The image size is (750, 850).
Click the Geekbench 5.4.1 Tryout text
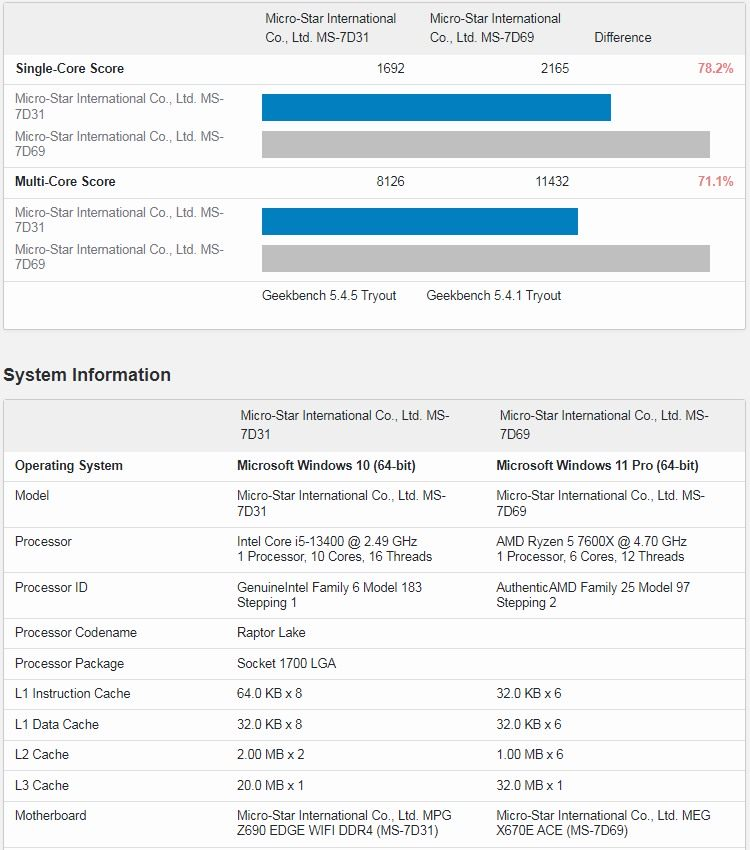493,295
